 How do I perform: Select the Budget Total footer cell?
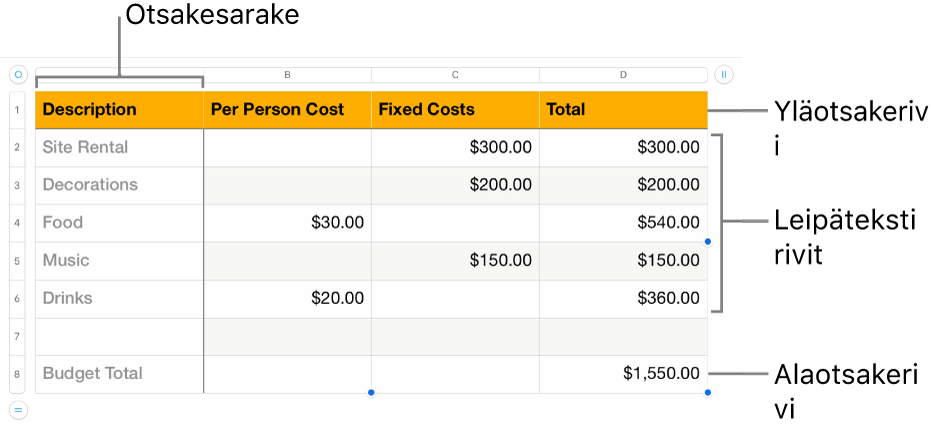[x=119, y=373]
